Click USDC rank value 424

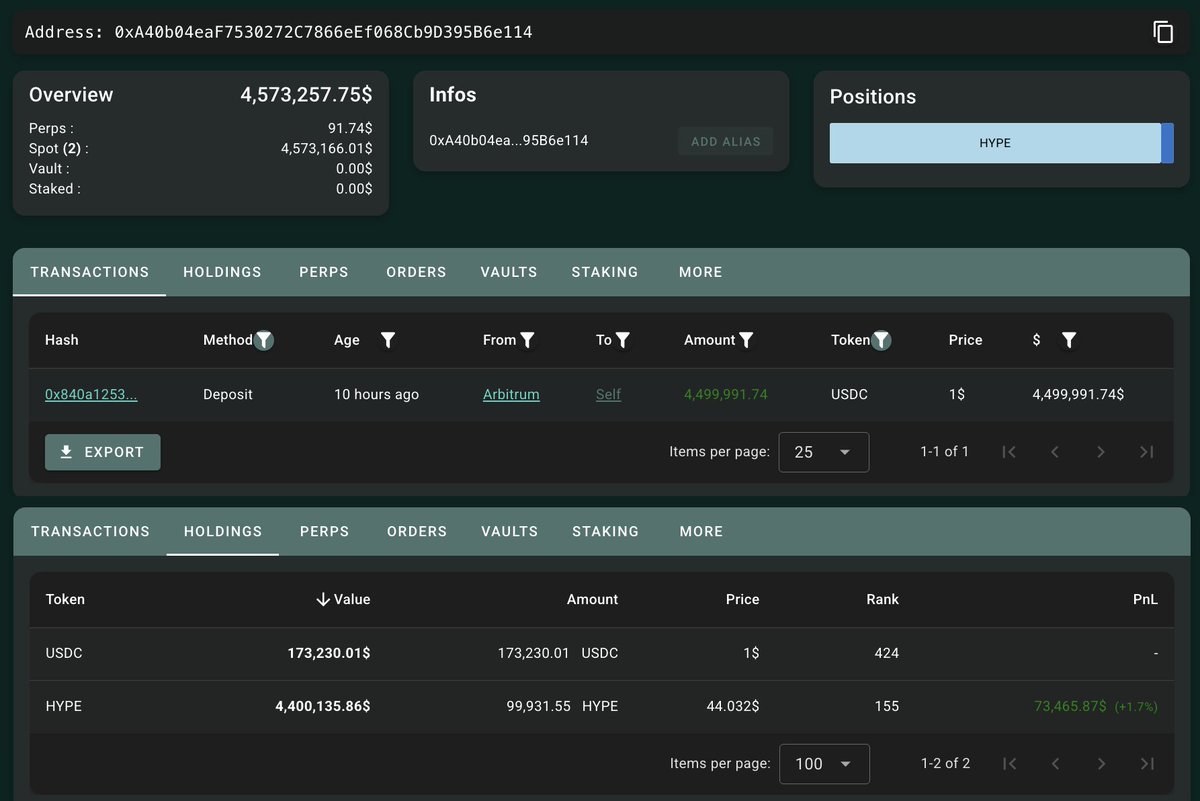(886, 654)
